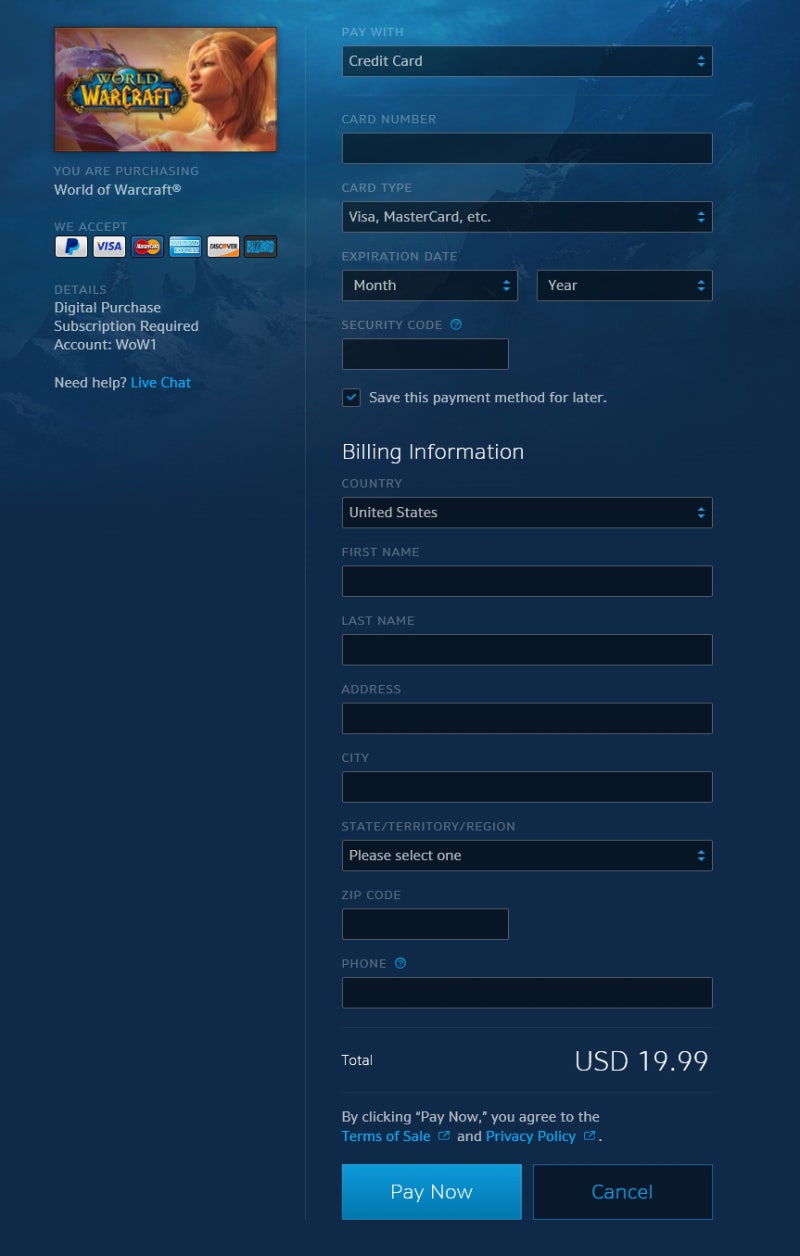
Task: Click the MasterCard icon
Action: pos(147,247)
